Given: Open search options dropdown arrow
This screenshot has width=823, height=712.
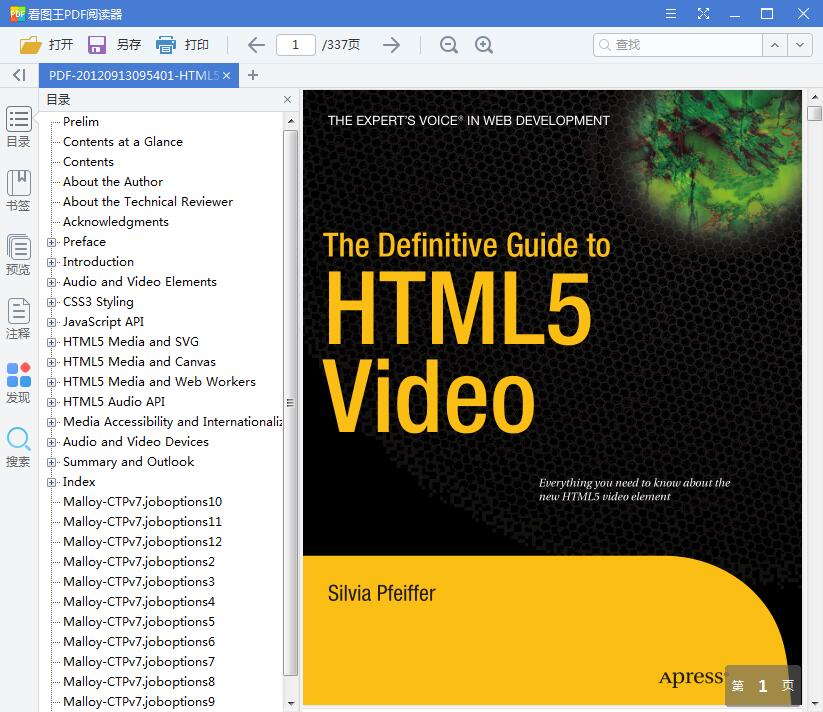Looking at the screenshot, I should (799, 45).
